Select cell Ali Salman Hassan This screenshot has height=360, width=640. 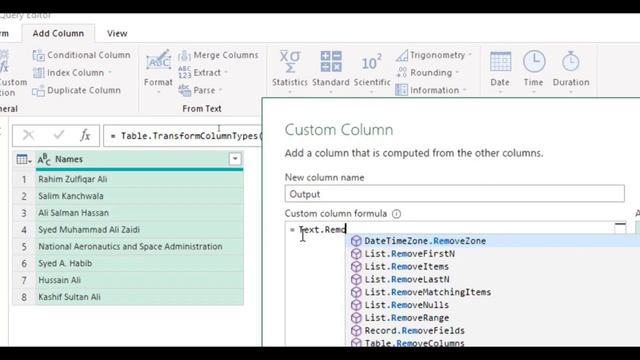pyautogui.click(x=140, y=213)
